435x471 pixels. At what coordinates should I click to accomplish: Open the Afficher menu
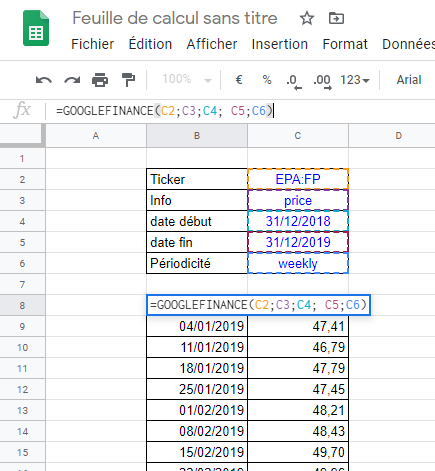(212, 44)
